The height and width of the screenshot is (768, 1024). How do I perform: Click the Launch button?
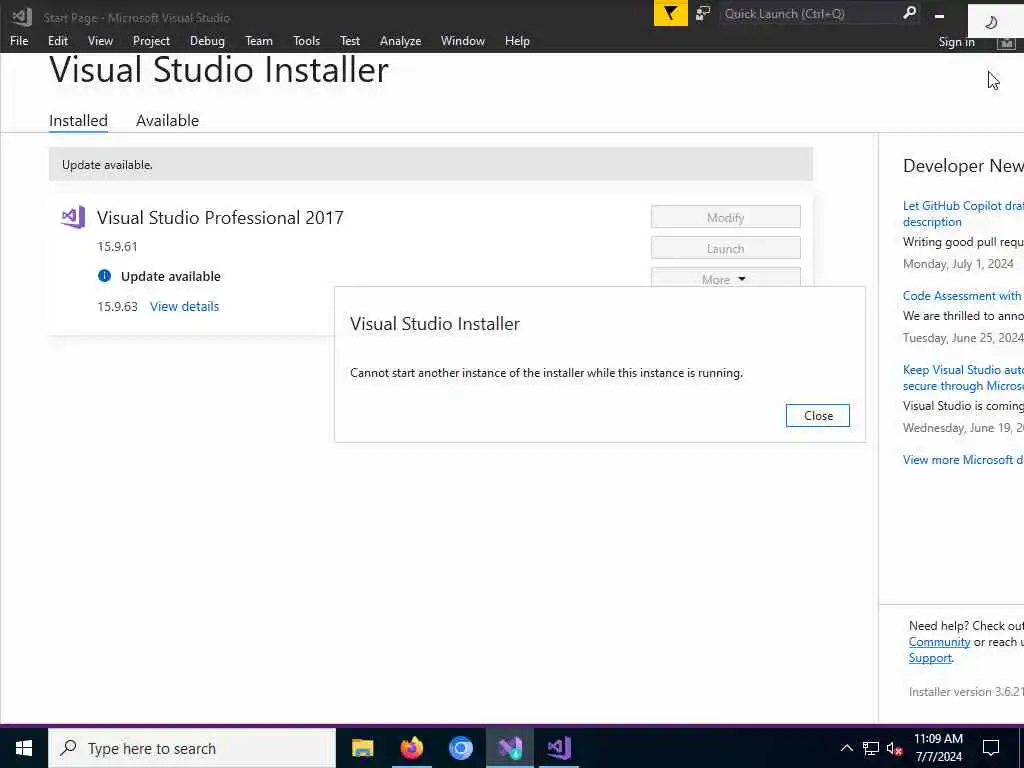[726, 248]
